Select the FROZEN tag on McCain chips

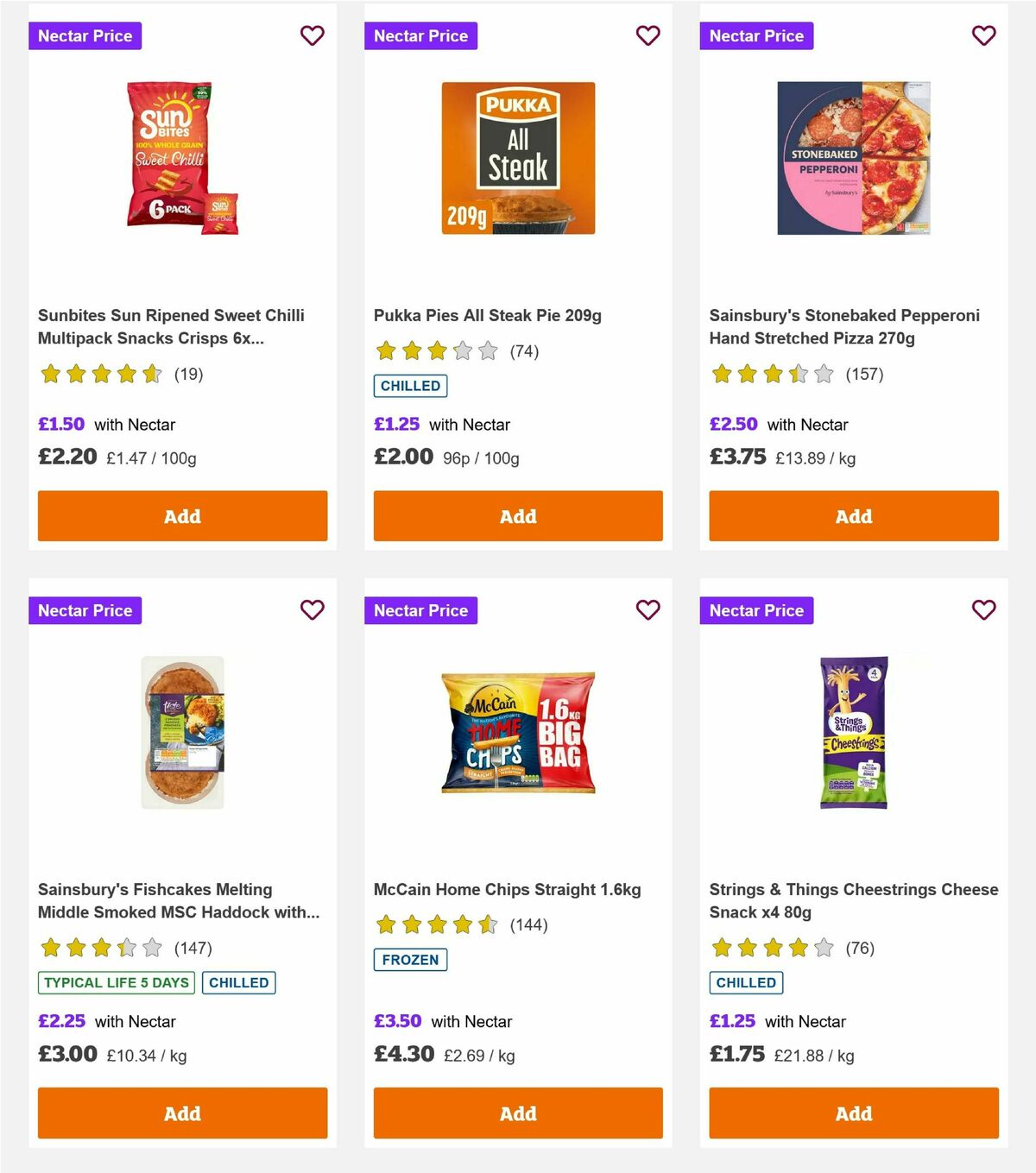410,959
